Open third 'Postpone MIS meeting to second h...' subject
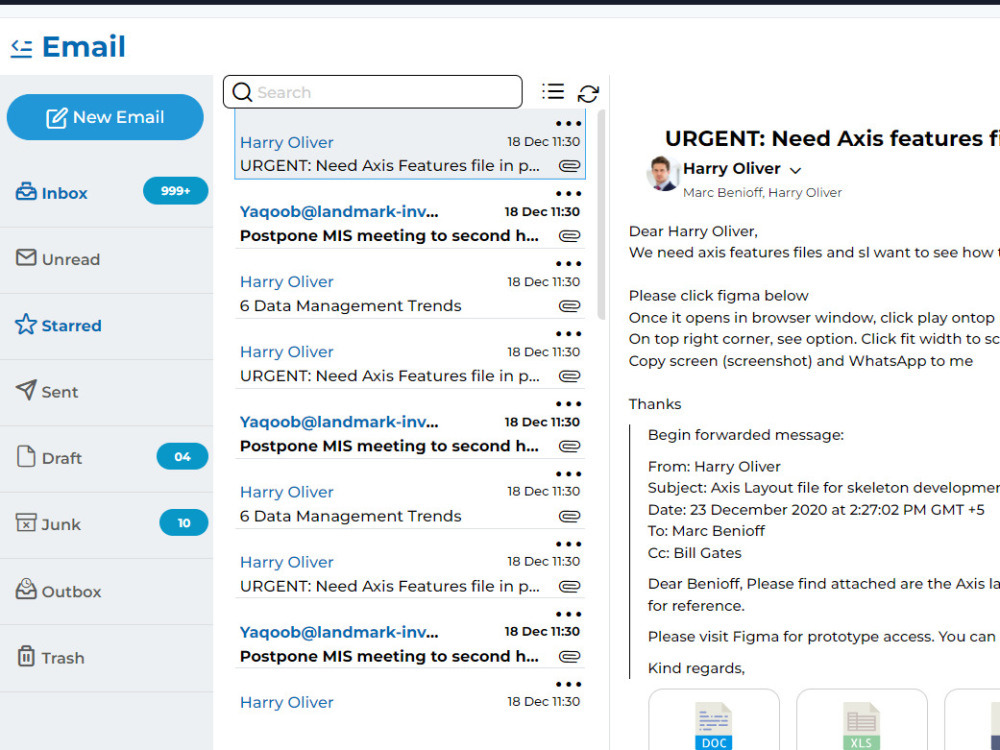 389,657
